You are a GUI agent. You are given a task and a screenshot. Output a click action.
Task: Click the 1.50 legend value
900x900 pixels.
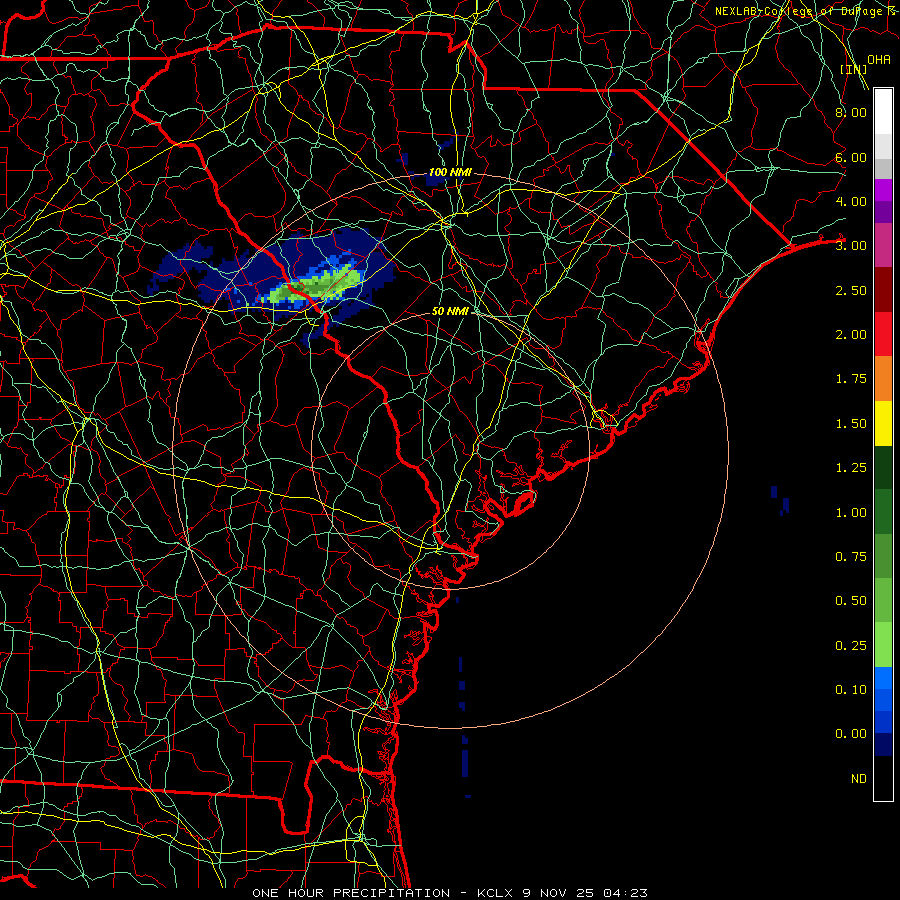pos(851,424)
